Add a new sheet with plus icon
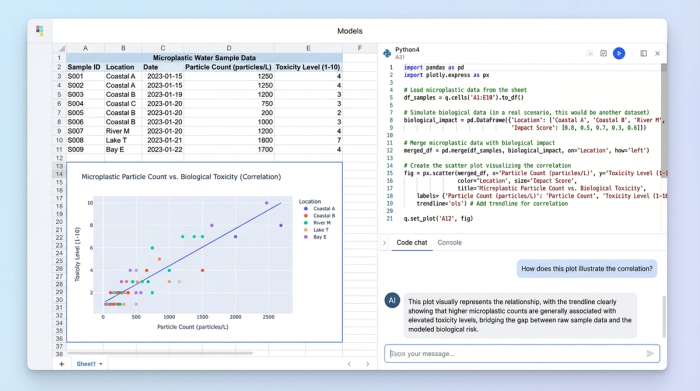The width and height of the screenshot is (700, 391). [x=62, y=364]
